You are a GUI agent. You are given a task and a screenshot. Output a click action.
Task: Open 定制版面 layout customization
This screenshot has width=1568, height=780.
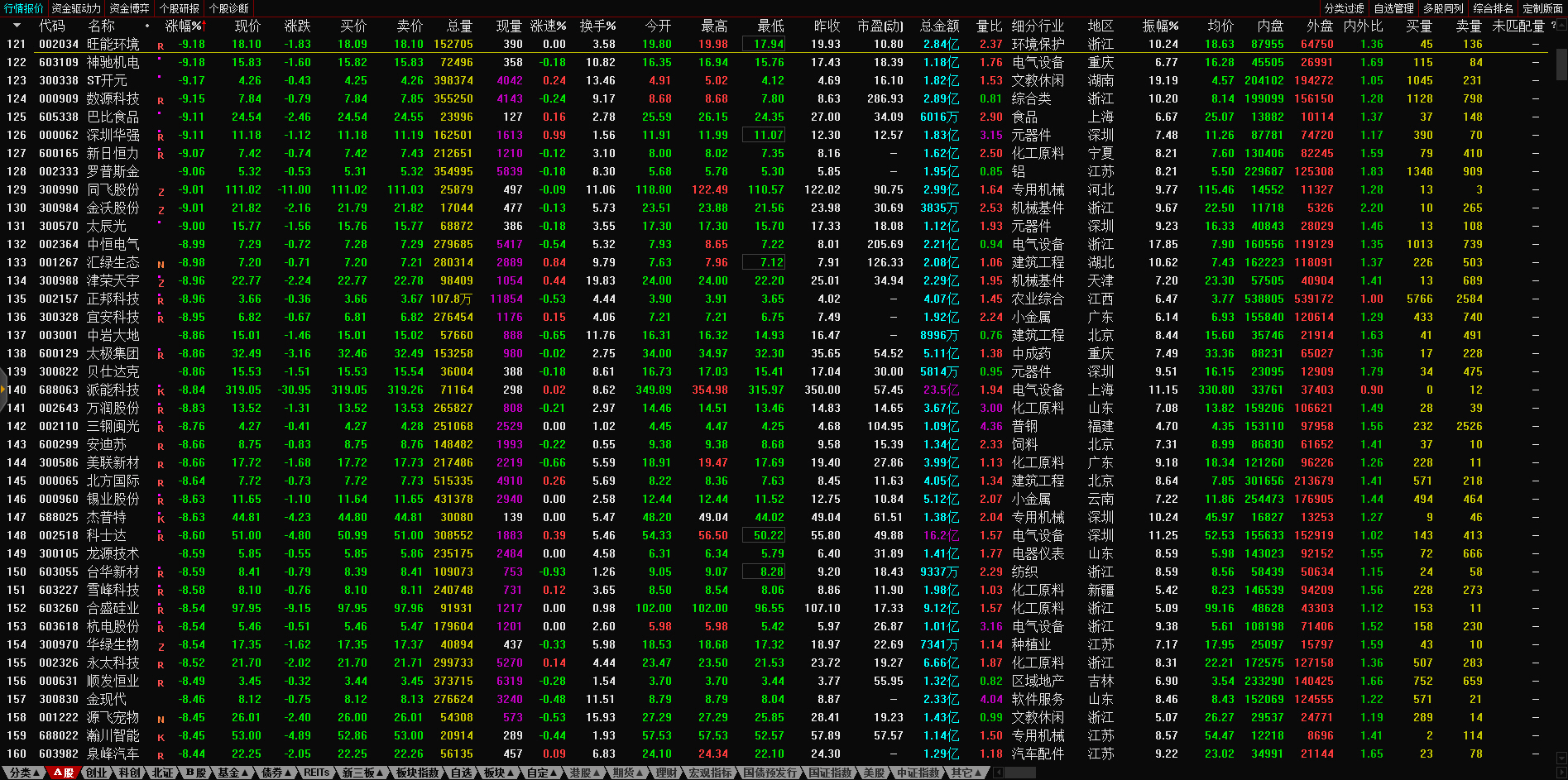tap(1542, 8)
